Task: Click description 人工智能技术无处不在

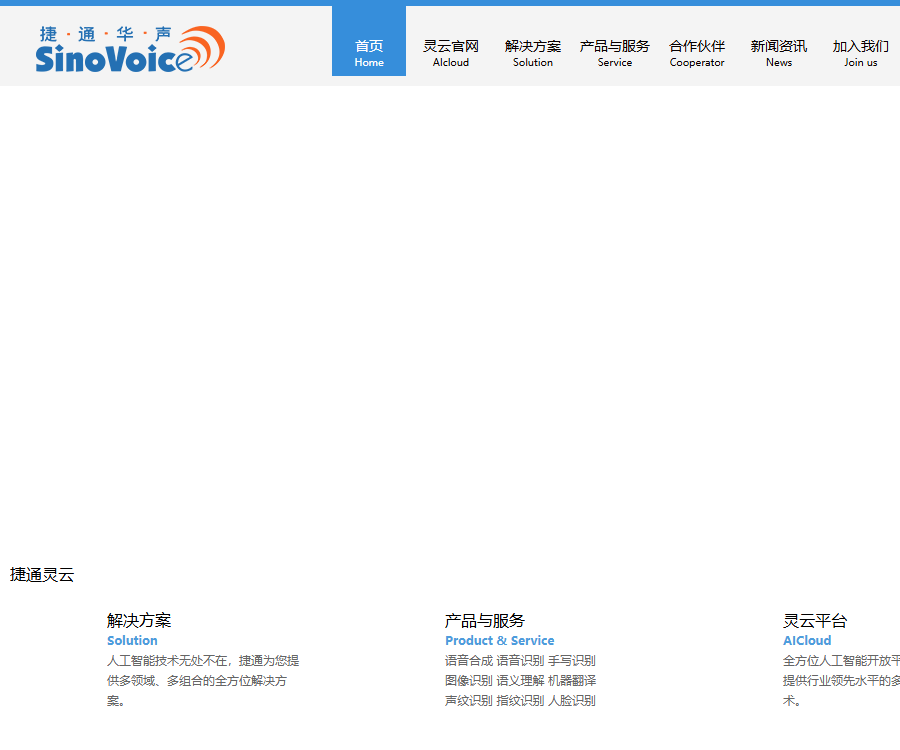Action: 203,681
